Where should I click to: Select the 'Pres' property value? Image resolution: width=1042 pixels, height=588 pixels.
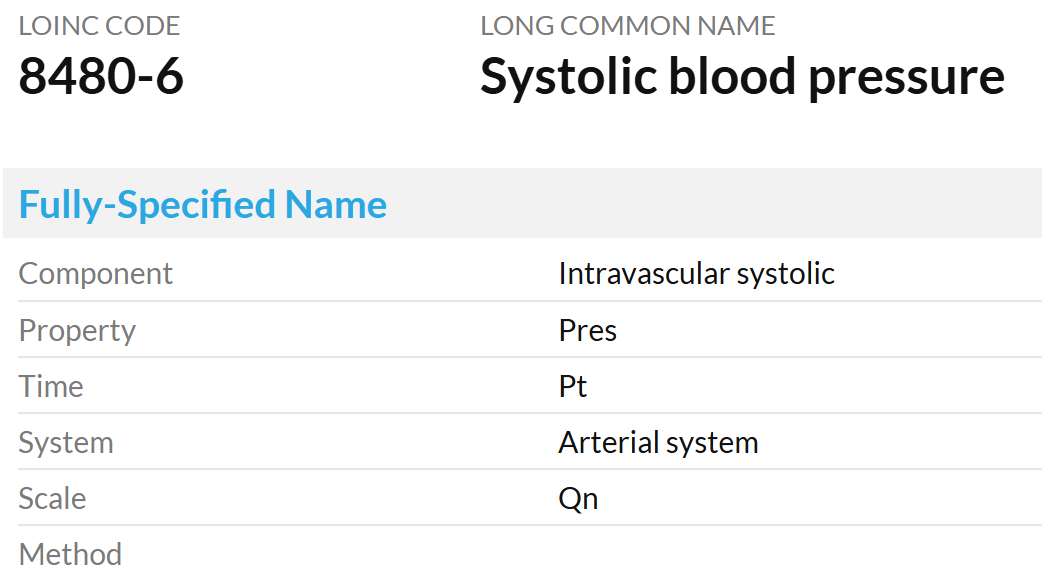click(x=588, y=330)
